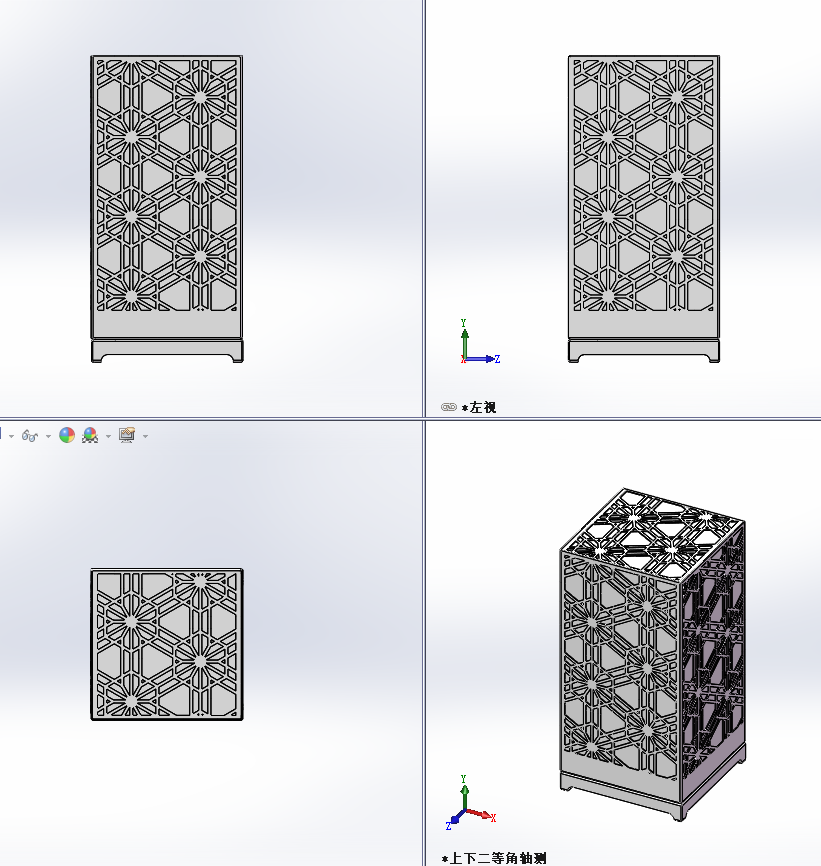Open the Edit Appearance colored sphere icon

(66, 436)
